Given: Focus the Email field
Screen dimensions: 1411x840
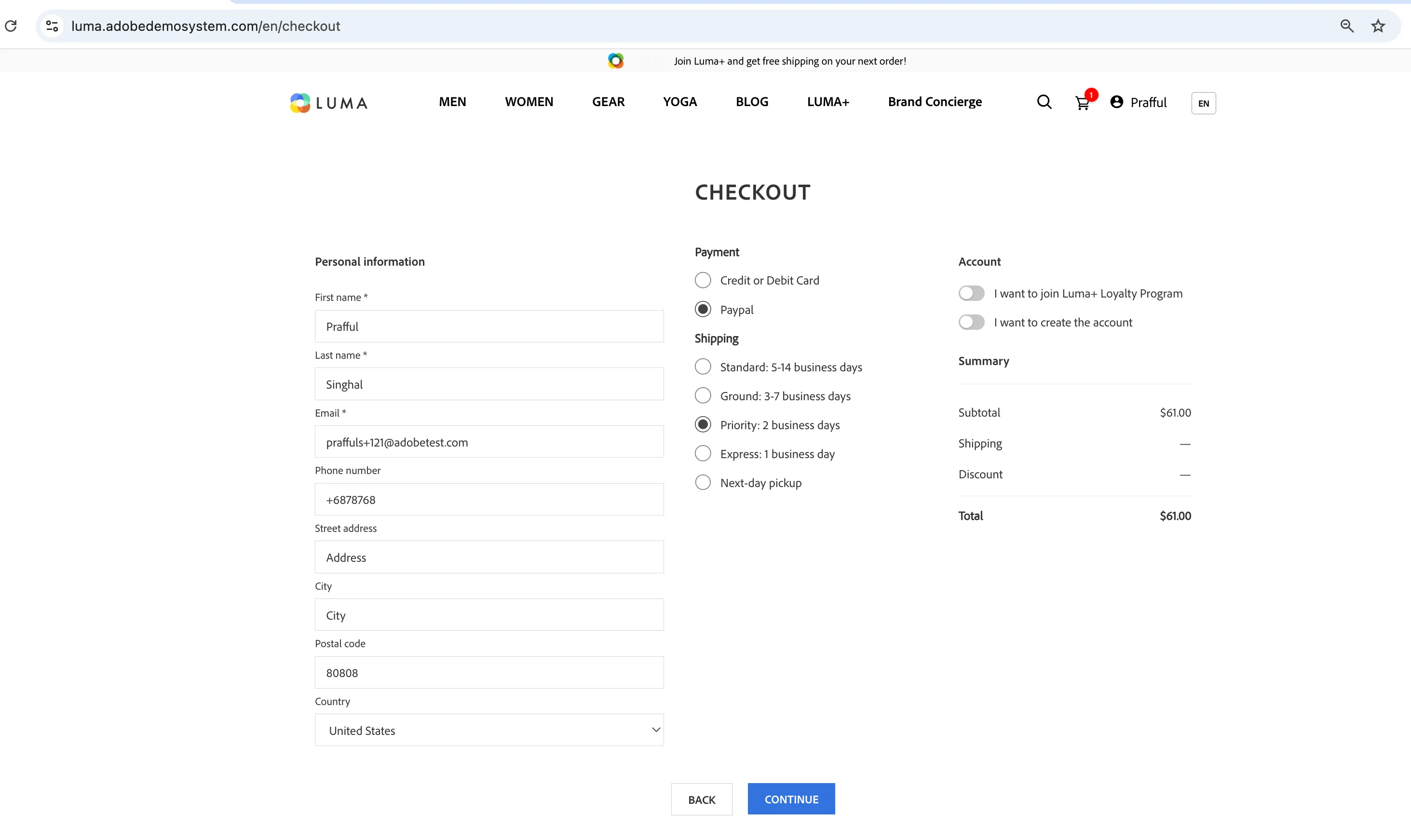Looking at the screenshot, I should coord(489,442).
